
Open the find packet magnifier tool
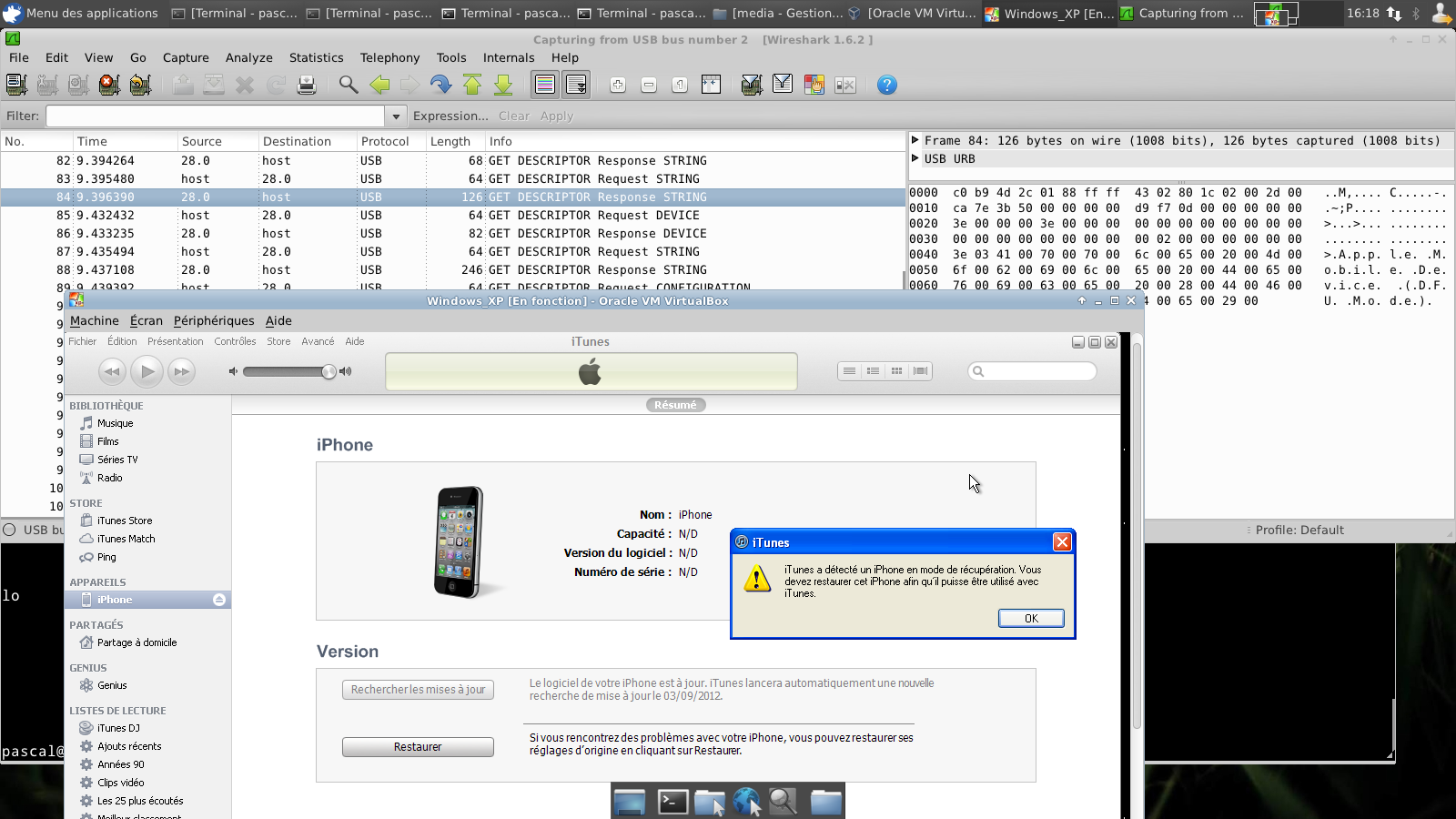click(x=349, y=85)
